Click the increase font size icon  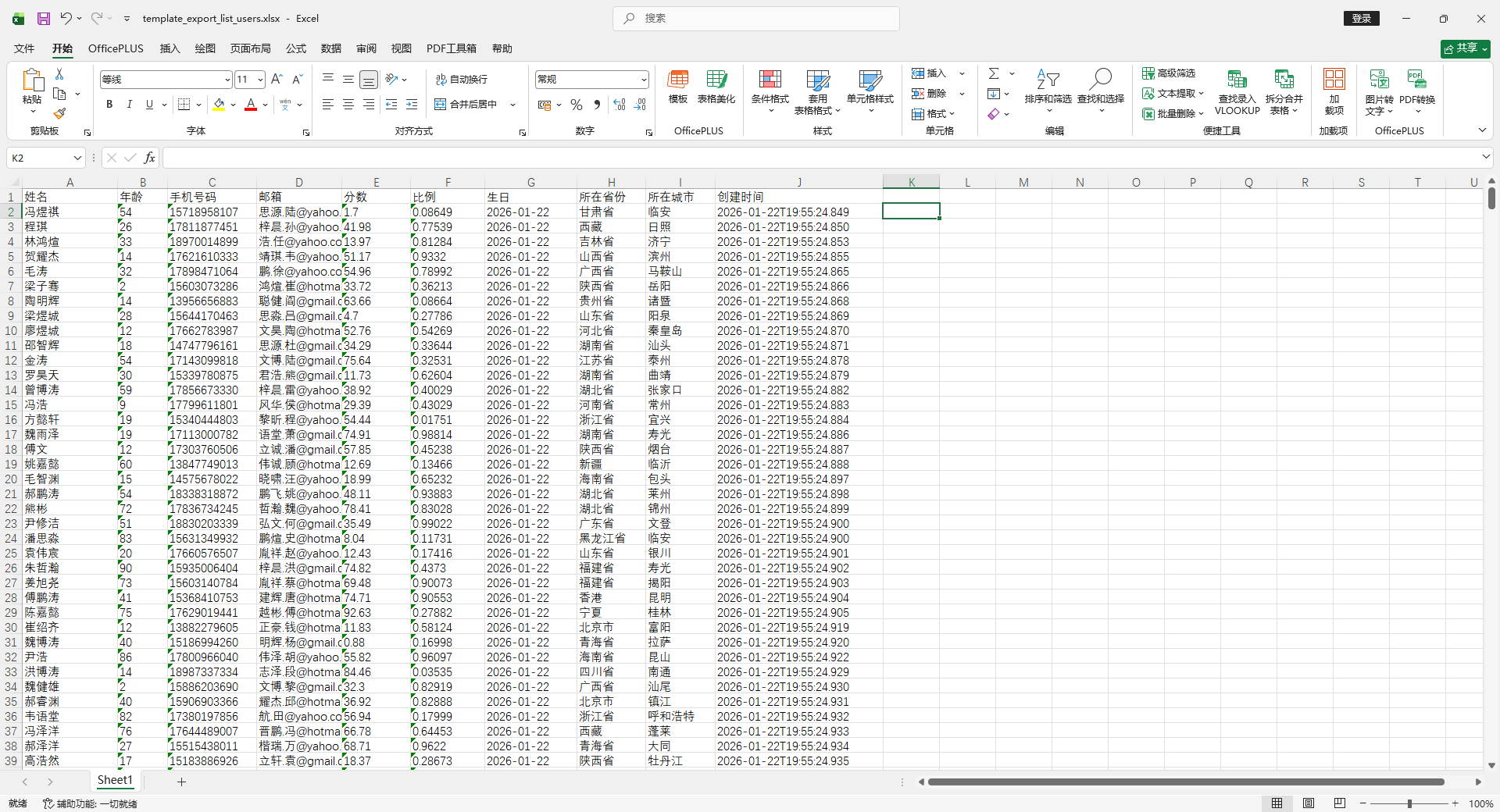tap(277, 80)
